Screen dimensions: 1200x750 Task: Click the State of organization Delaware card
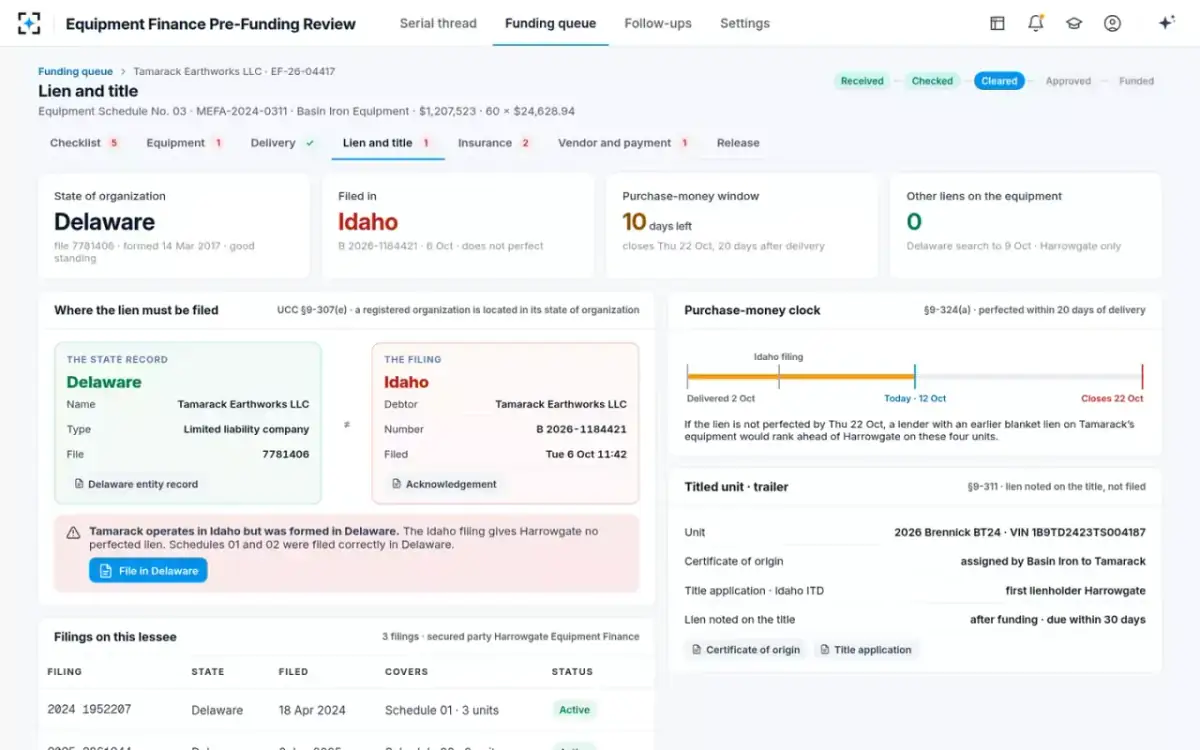point(174,226)
